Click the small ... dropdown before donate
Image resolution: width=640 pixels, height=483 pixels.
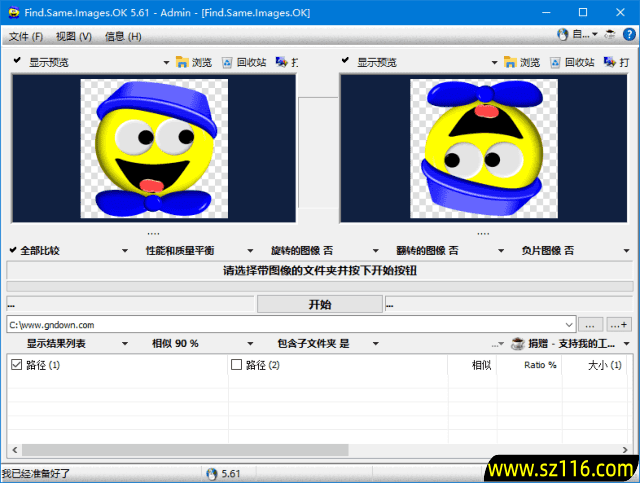(498, 344)
